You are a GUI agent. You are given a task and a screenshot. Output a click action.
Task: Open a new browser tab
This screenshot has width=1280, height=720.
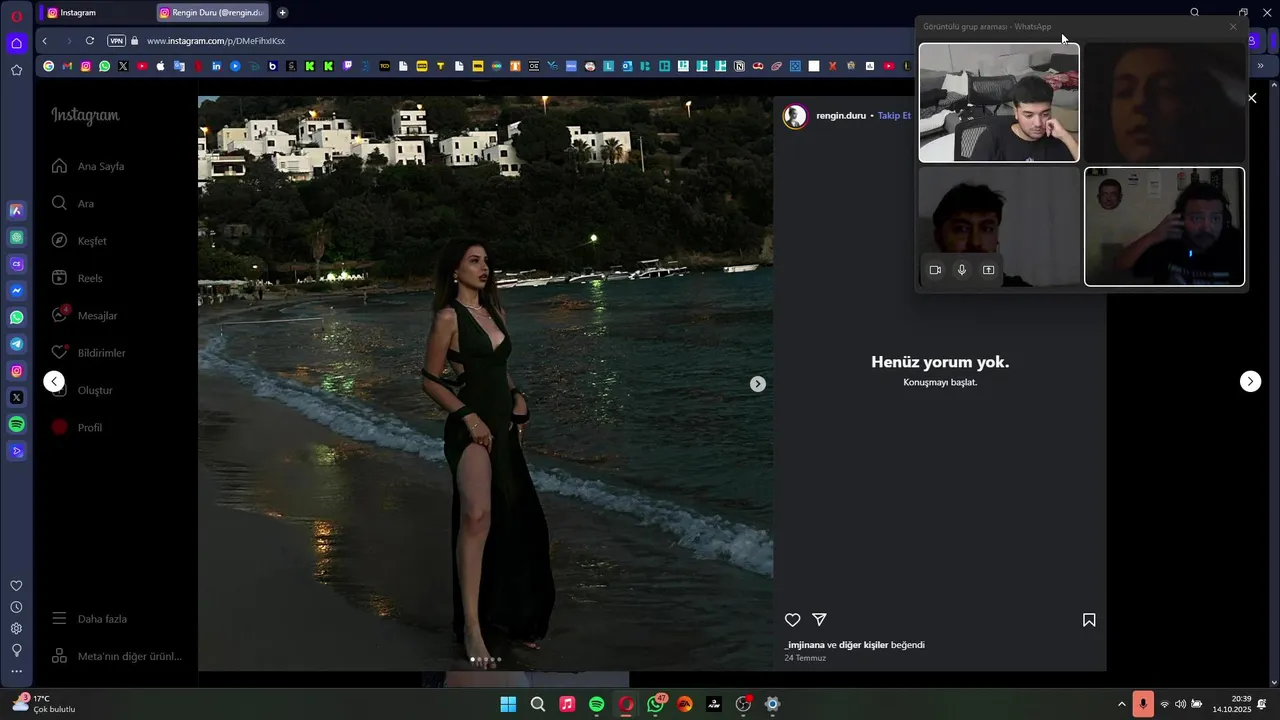click(283, 13)
